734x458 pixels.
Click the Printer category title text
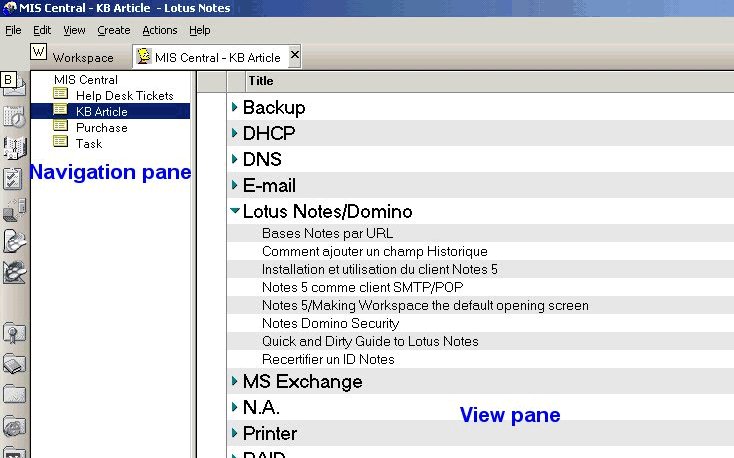270,433
